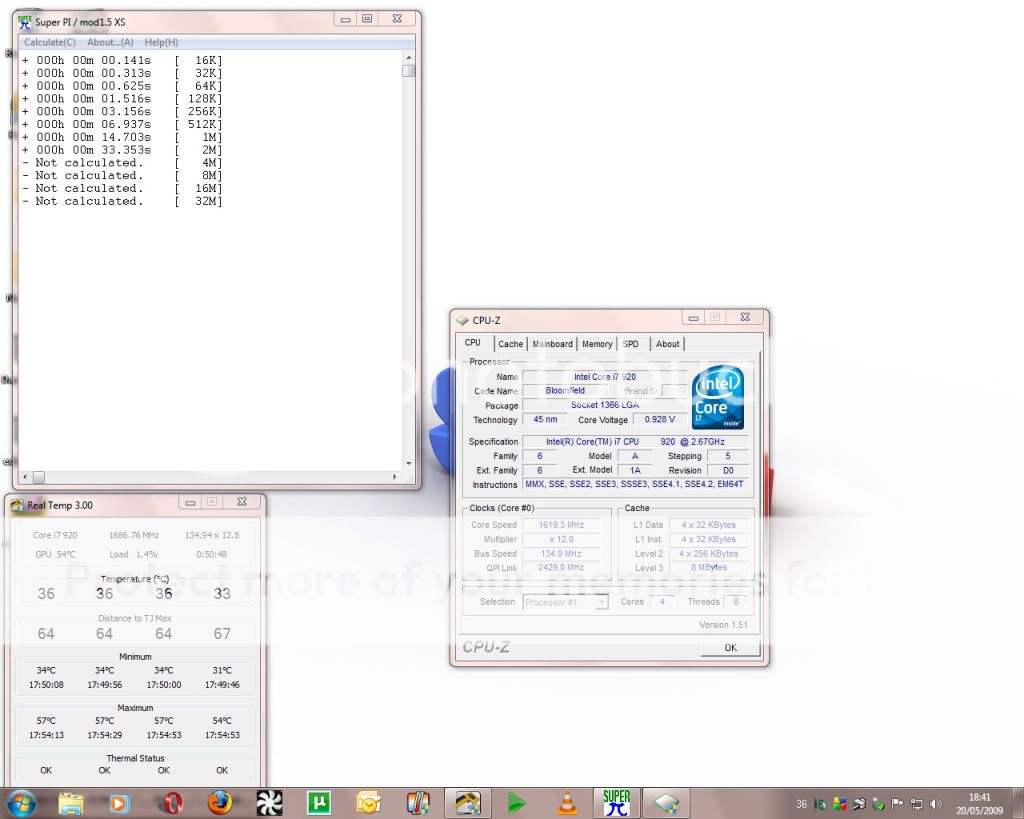Open the Calculate menu in Super PI

point(50,42)
